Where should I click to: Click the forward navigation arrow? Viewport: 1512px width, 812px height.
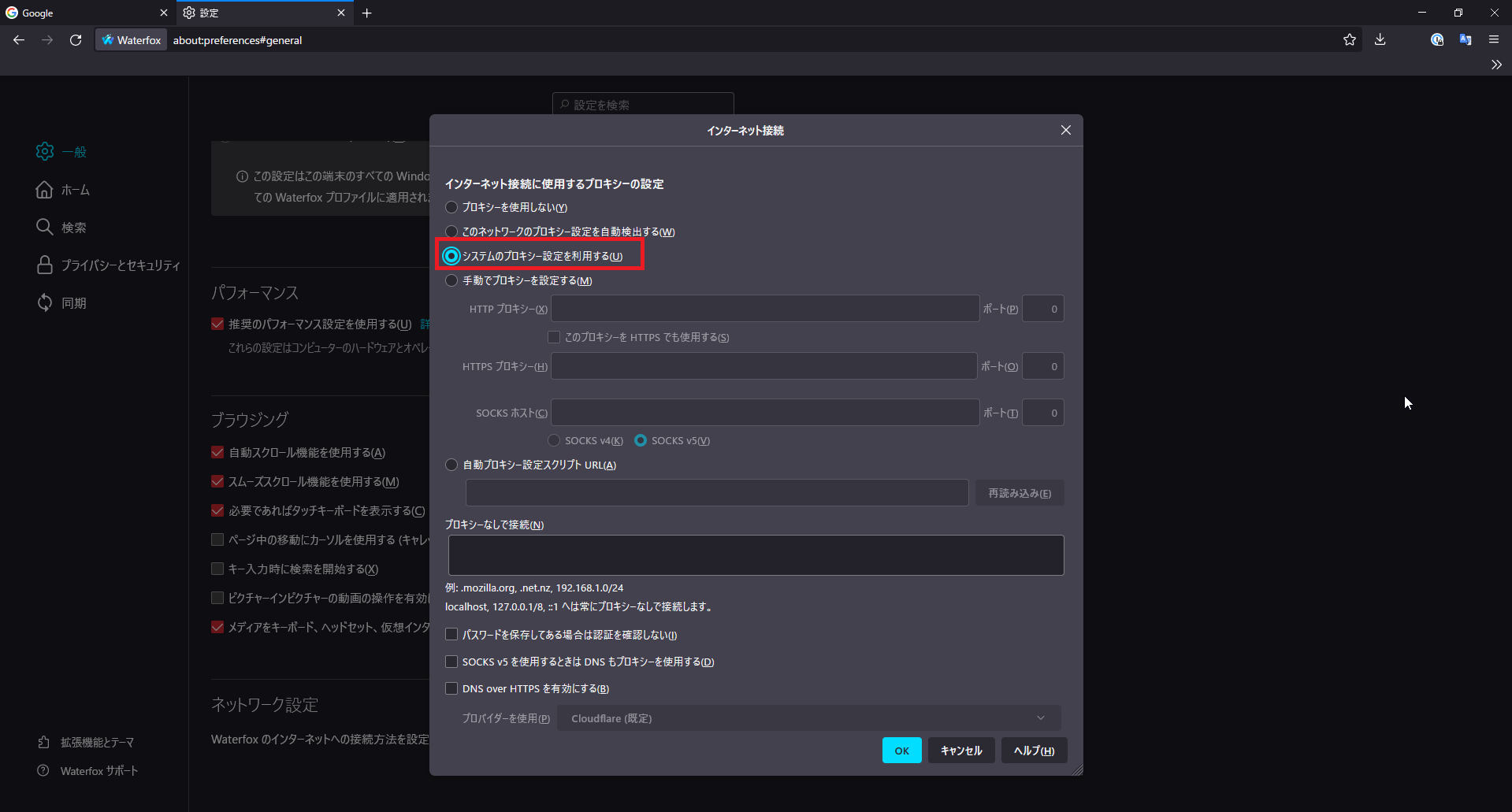point(47,40)
